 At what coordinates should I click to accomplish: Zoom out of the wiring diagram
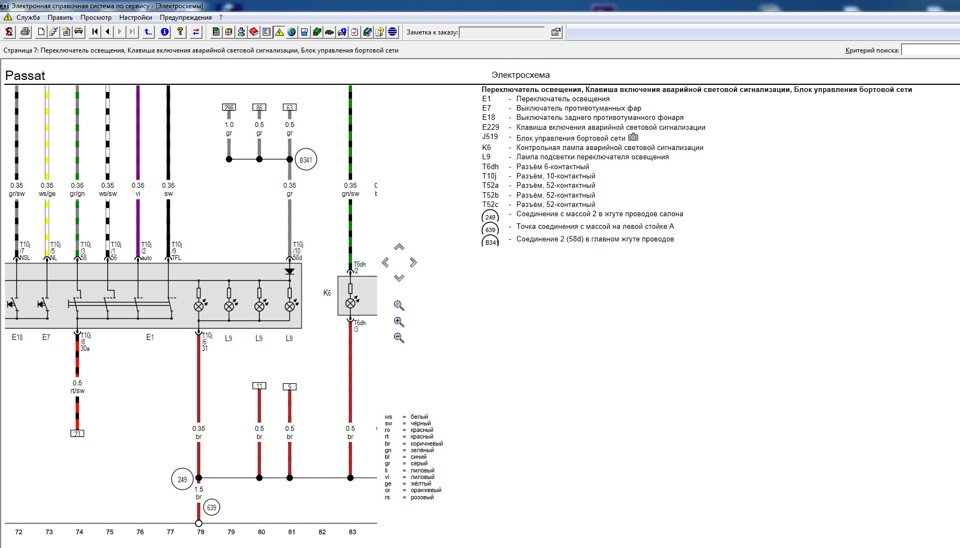[x=399, y=338]
